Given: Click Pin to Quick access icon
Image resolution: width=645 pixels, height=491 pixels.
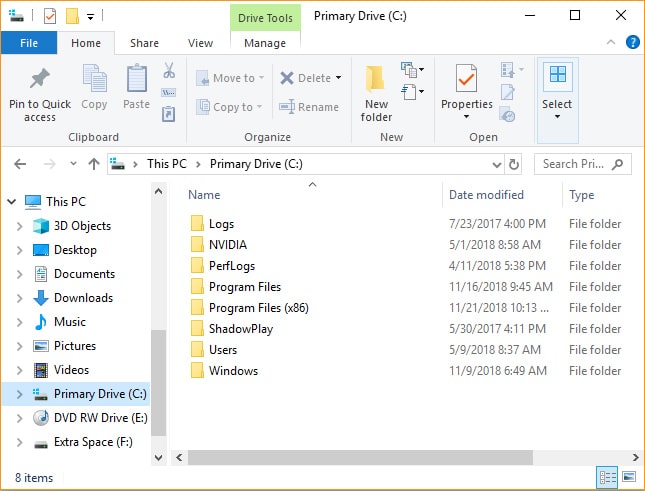Looking at the screenshot, I should (x=40, y=81).
